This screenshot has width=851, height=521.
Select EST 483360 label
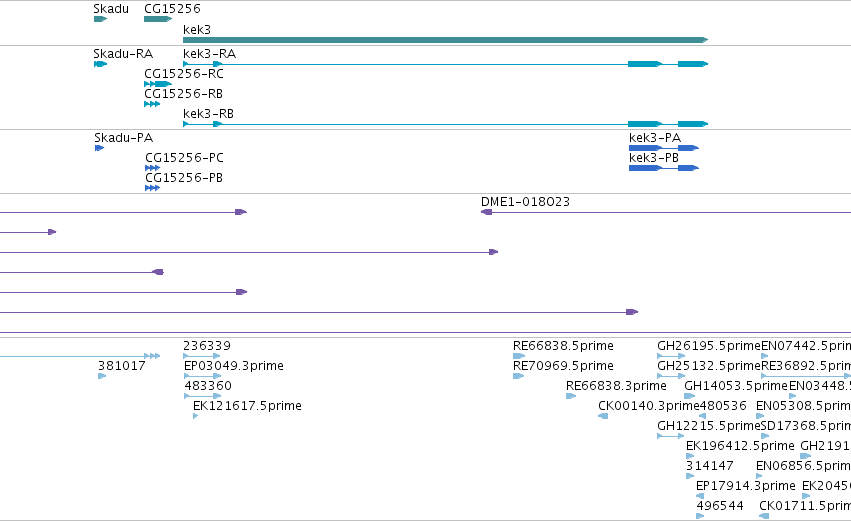click(208, 386)
